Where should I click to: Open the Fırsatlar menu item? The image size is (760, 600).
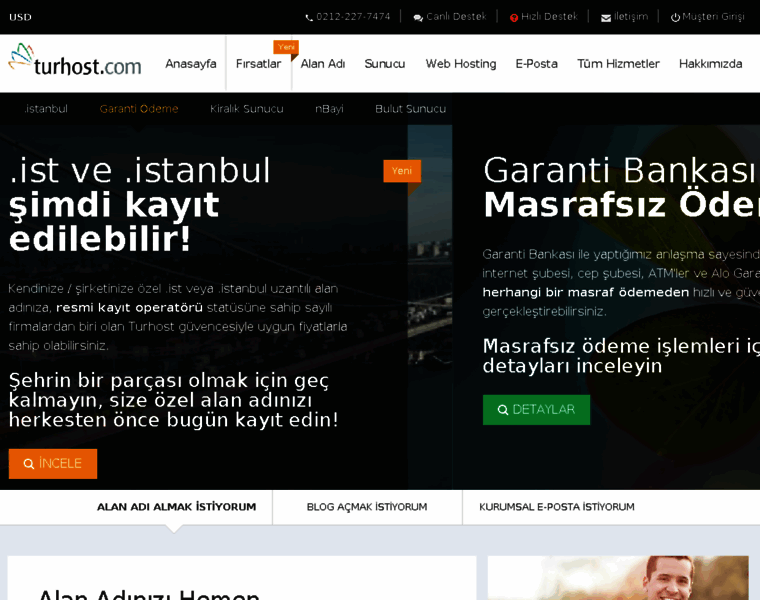(258, 64)
